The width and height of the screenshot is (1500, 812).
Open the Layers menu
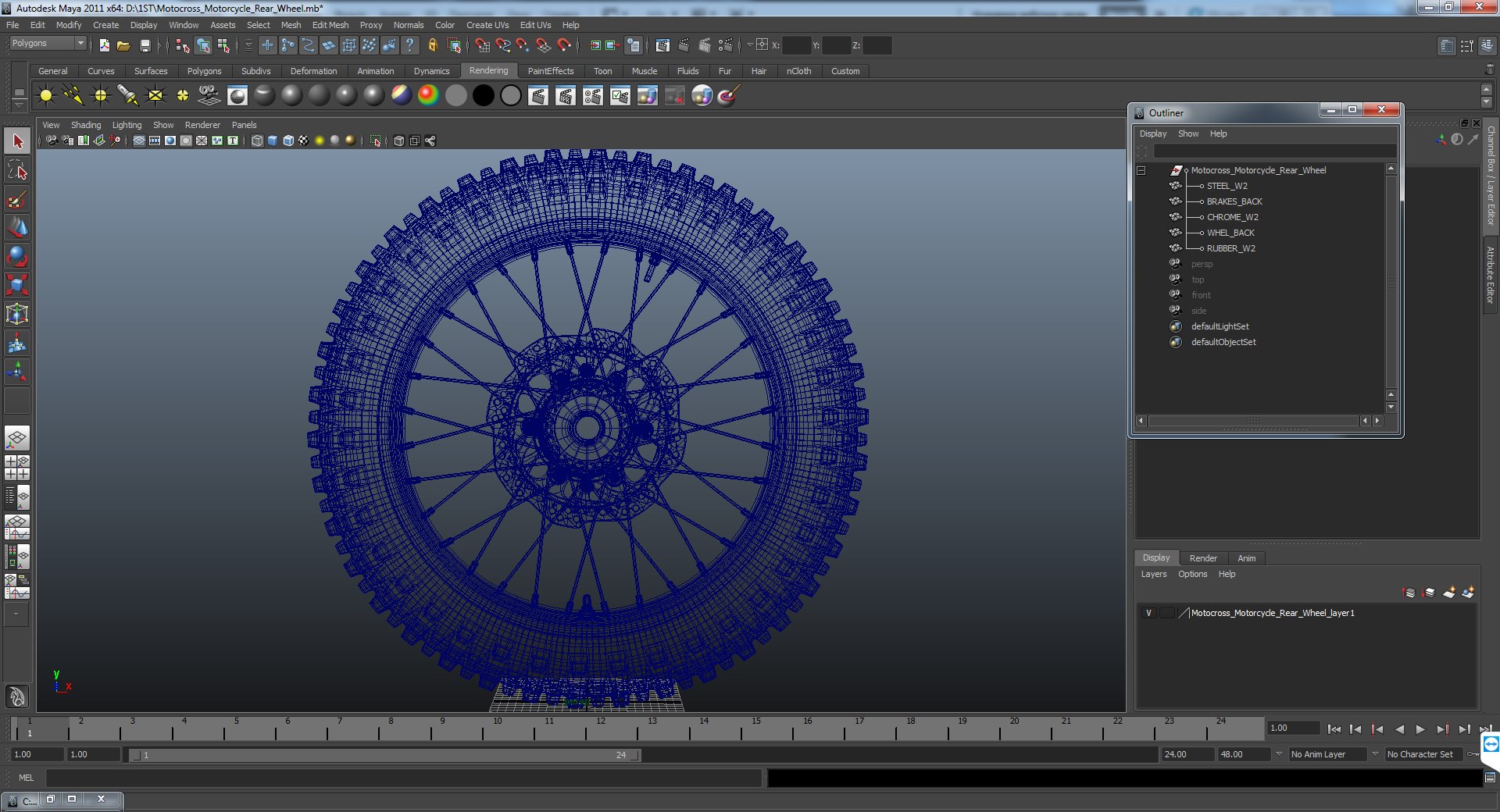pos(1154,574)
